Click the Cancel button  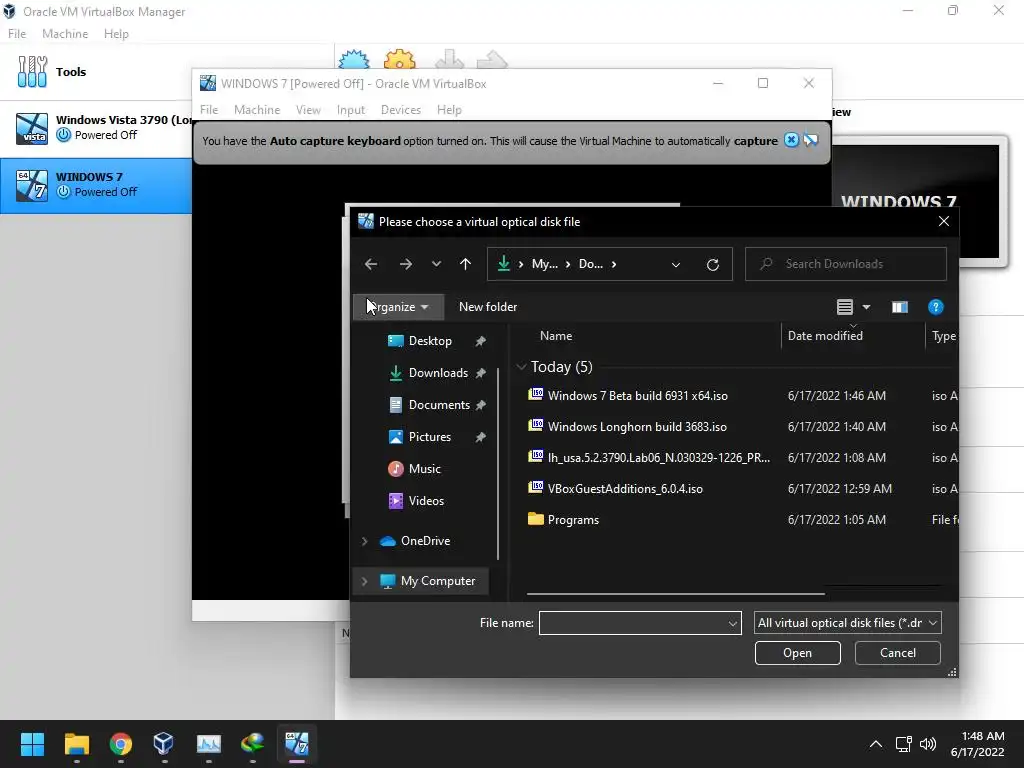897,653
